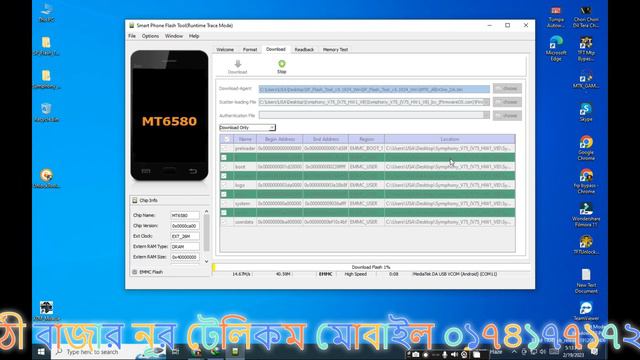The image size is (640, 360).
Task: Click Chip Info scrollbar down arrow
Action: tap(207, 262)
